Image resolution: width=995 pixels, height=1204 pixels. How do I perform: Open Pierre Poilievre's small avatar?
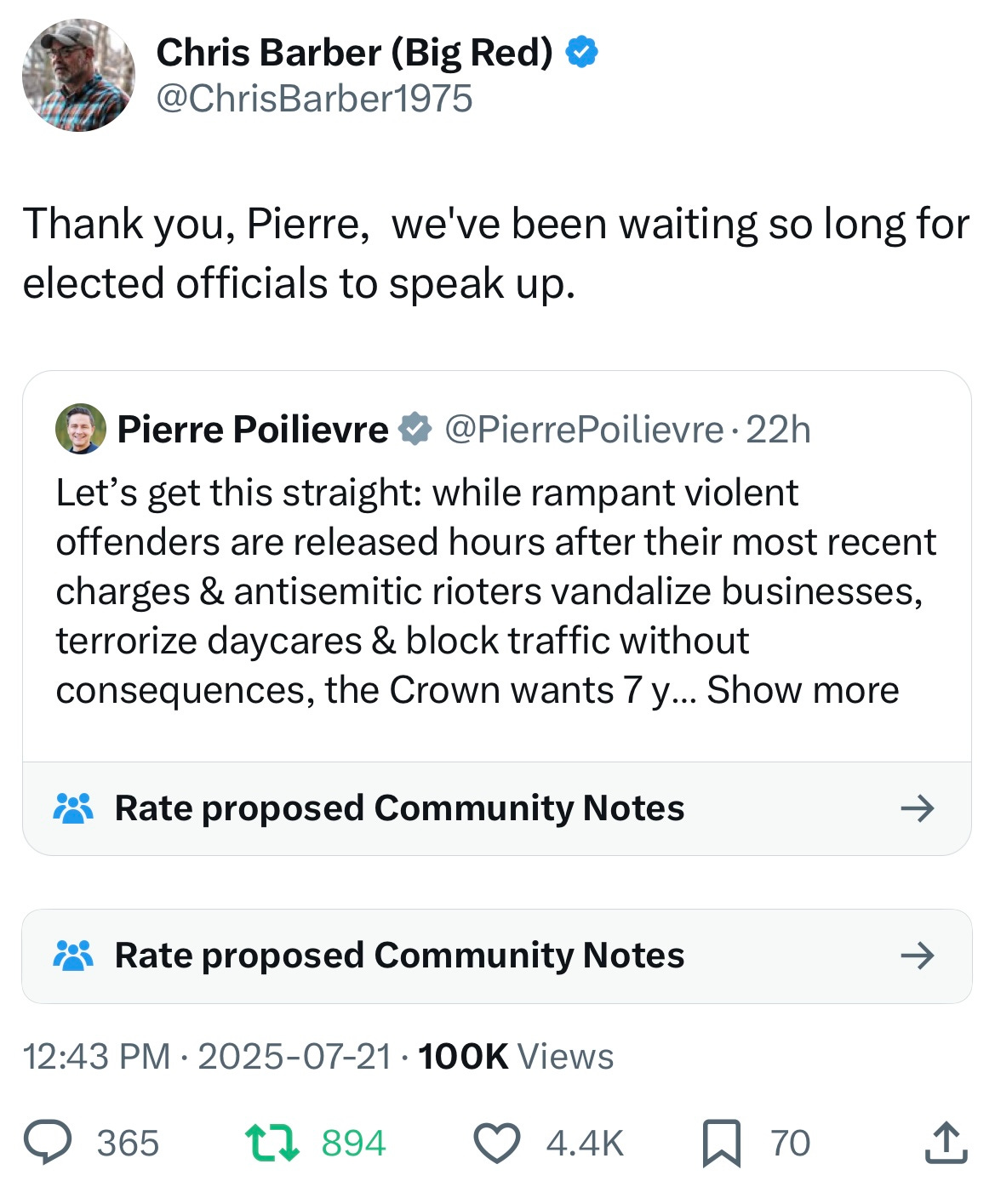click(x=81, y=429)
